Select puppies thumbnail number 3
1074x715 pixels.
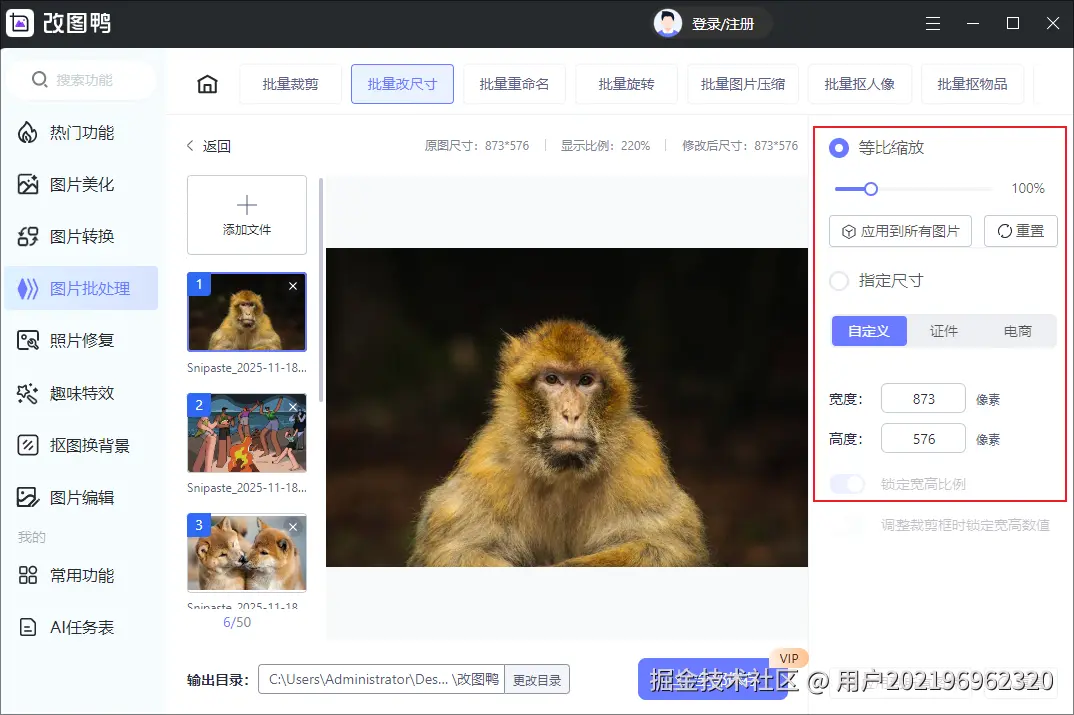[x=247, y=553]
